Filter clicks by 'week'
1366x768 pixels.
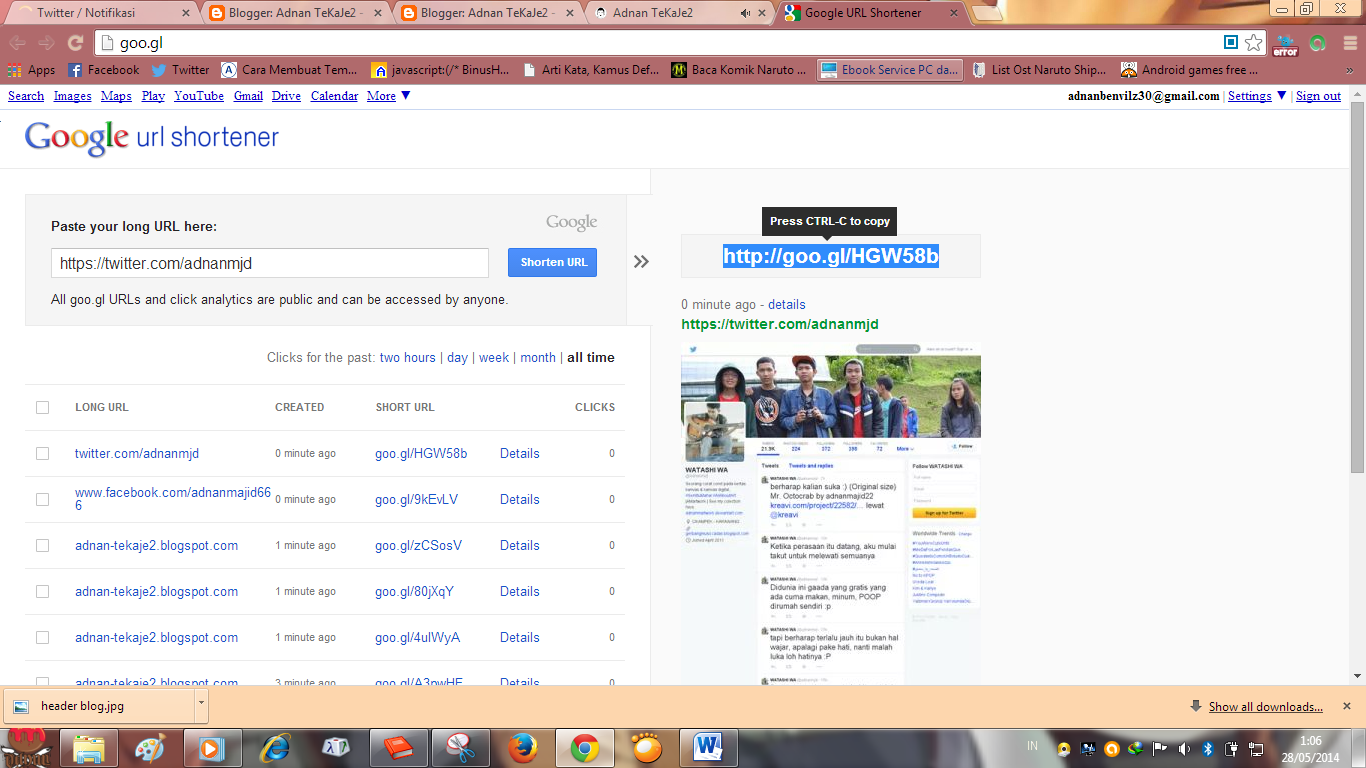click(494, 357)
